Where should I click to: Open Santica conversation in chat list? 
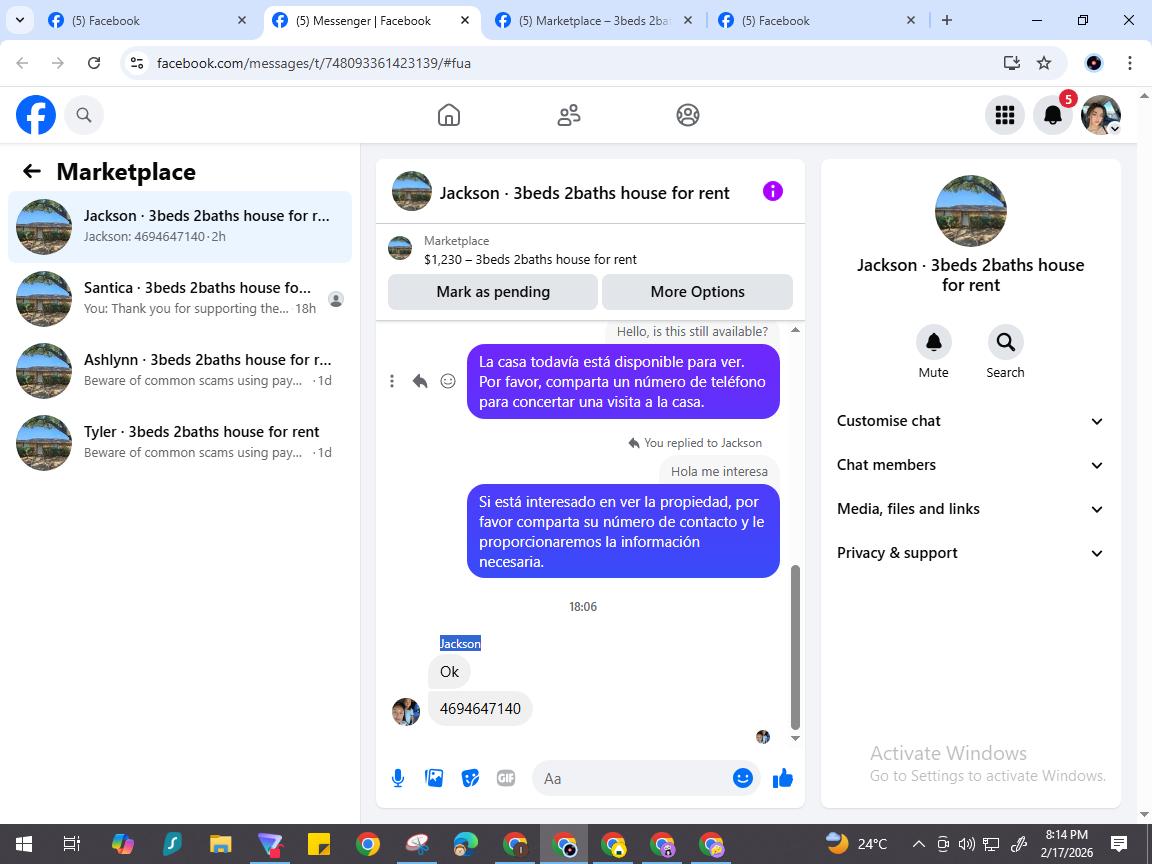(180, 298)
